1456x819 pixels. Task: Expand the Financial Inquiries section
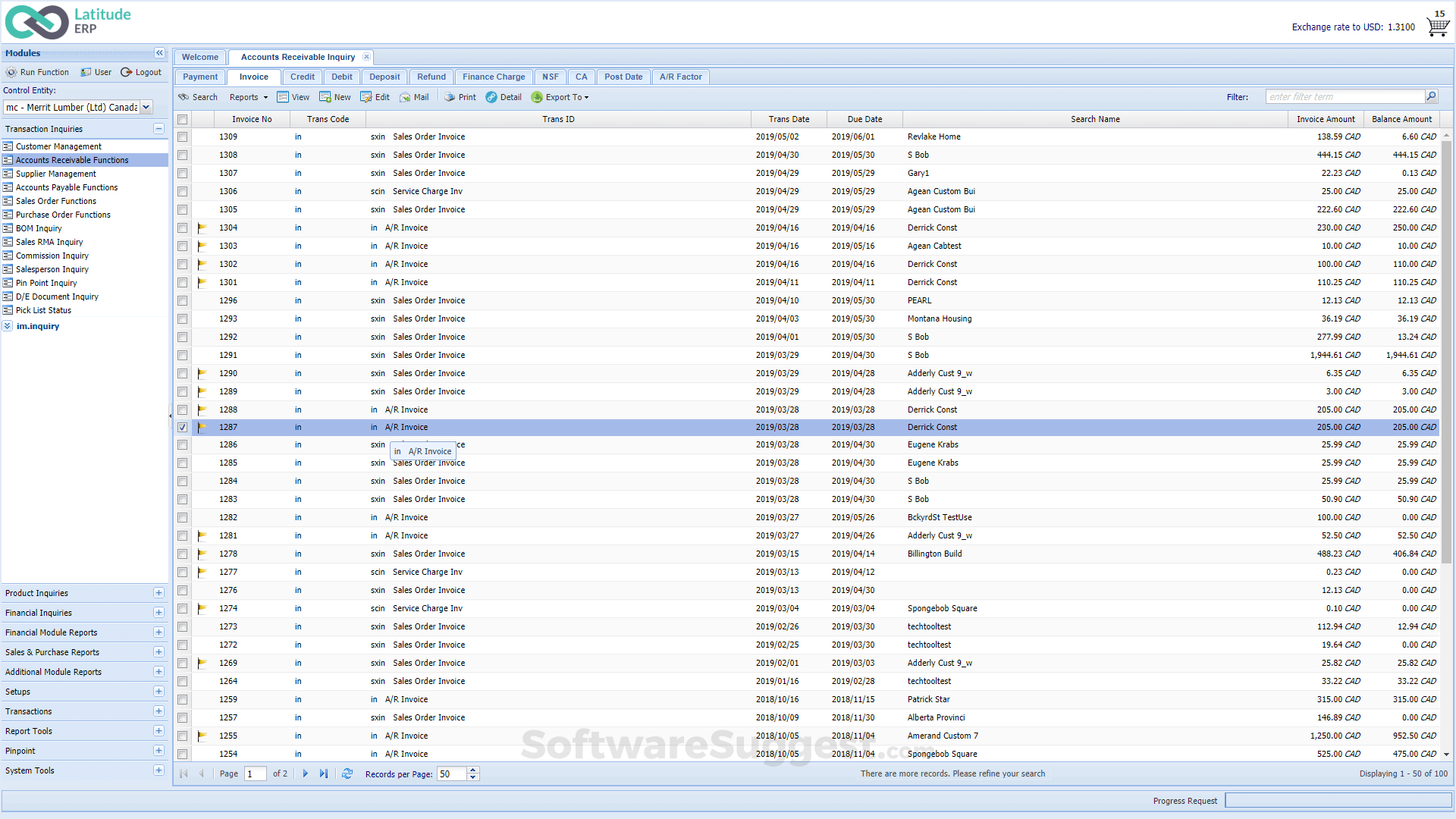(158, 613)
